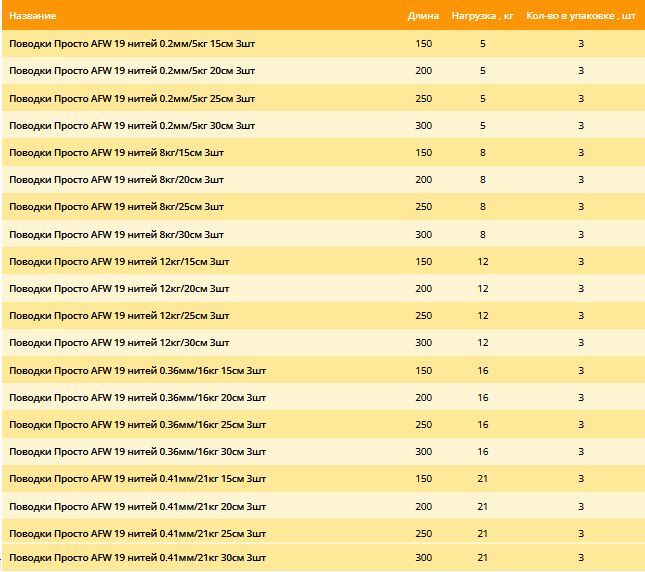The width and height of the screenshot is (645, 572).
Task: Select row Поводки 12кг/25см 3шт
Action: coord(323,316)
